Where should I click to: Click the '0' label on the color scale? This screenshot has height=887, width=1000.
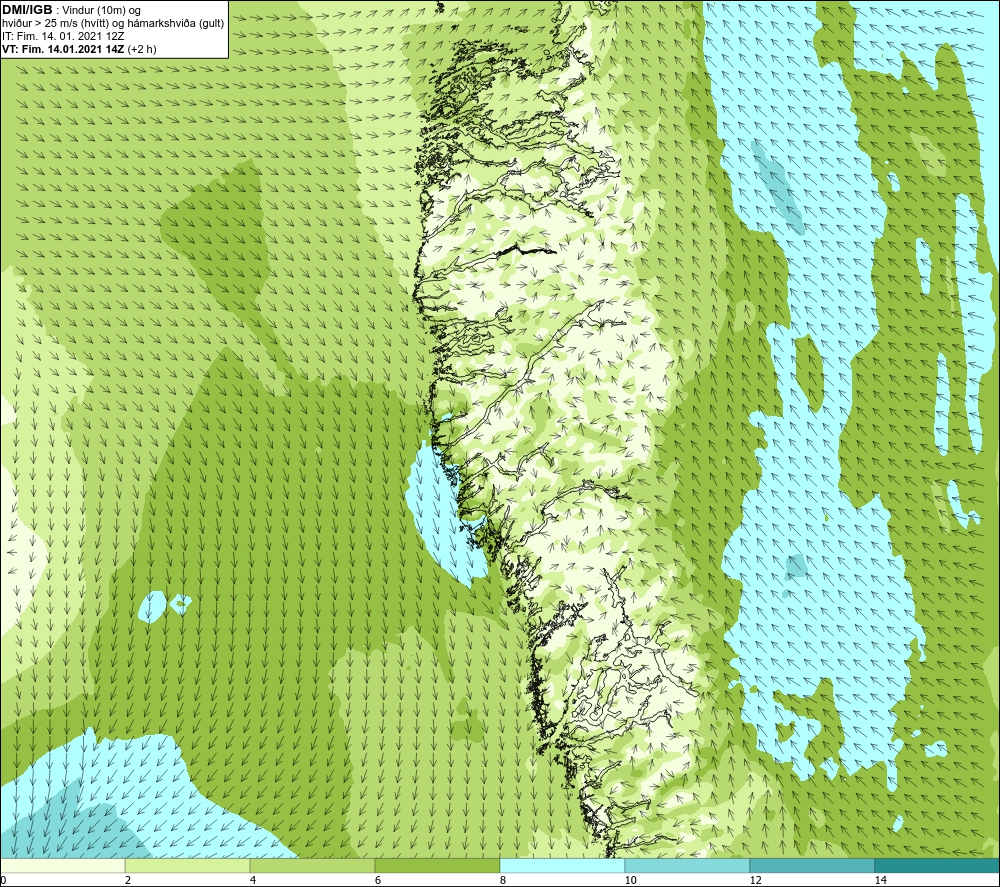pos(3,881)
